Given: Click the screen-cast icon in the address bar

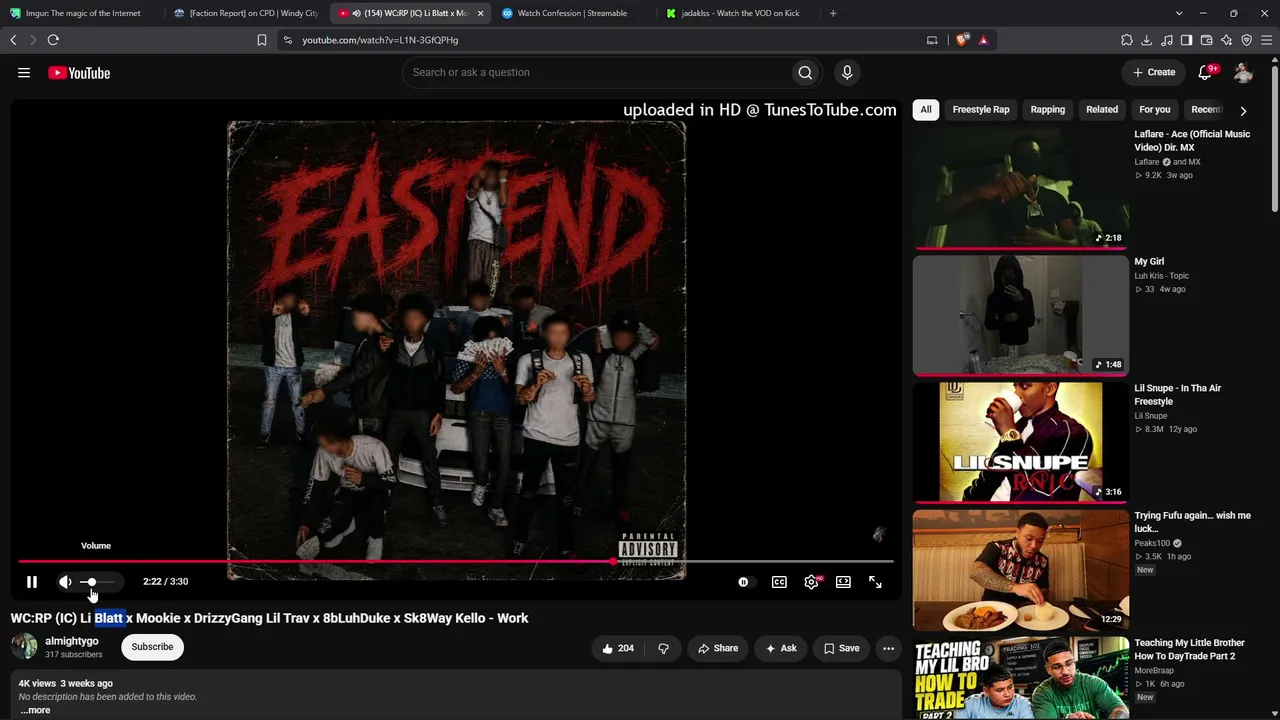Looking at the screenshot, I should point(932,40).
